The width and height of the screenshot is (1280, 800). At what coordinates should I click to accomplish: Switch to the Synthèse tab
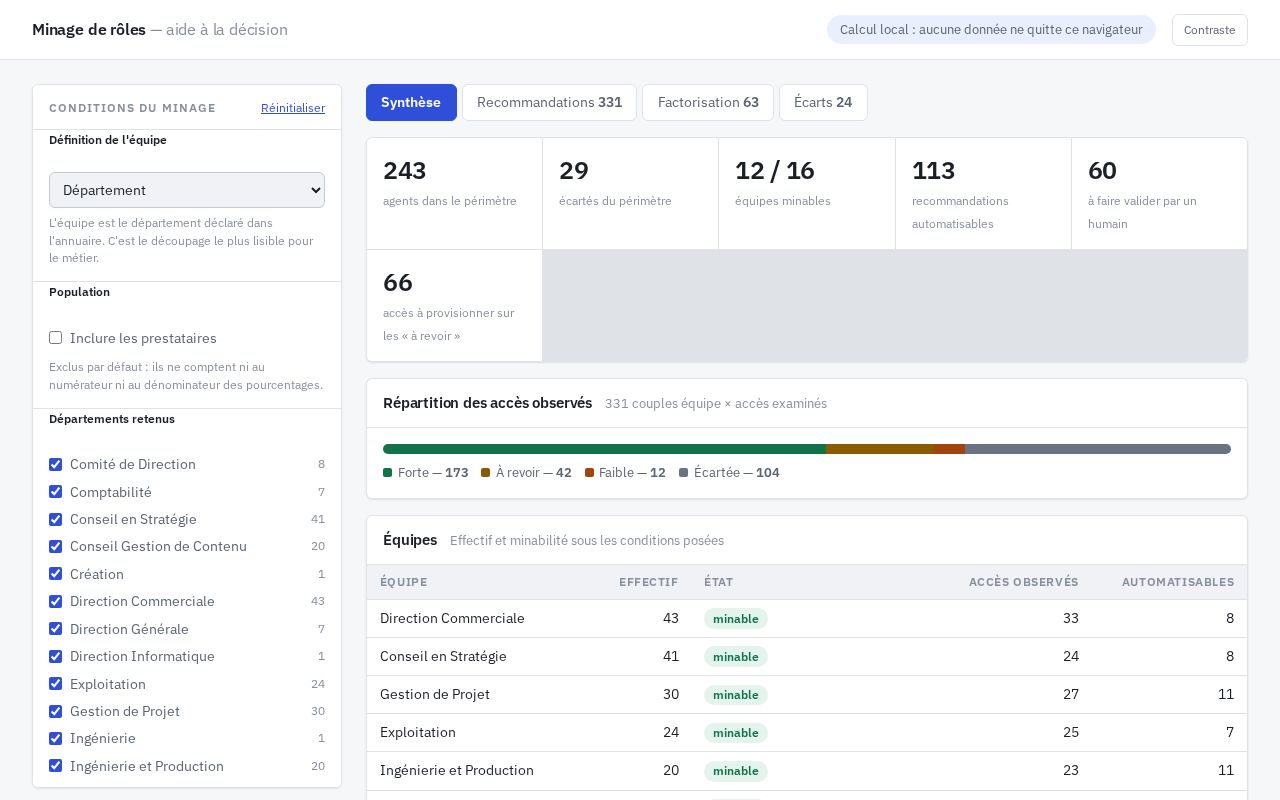coord(411,102)
